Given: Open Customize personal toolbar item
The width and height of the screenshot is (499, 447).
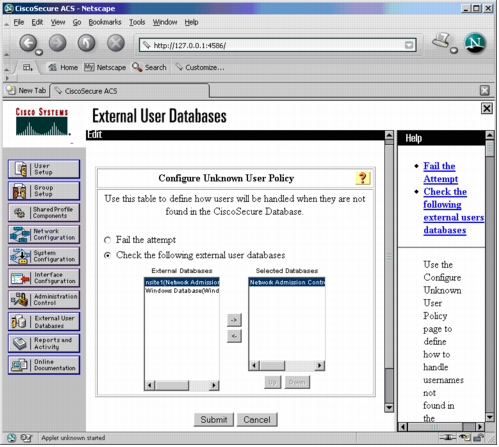Looking at the screenshot, I should [x=200, y=68].
